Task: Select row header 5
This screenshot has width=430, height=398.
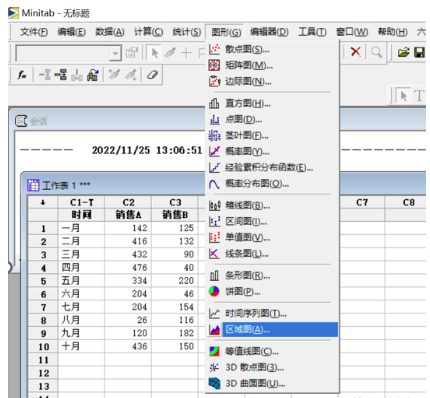Action: coord(43,281)
